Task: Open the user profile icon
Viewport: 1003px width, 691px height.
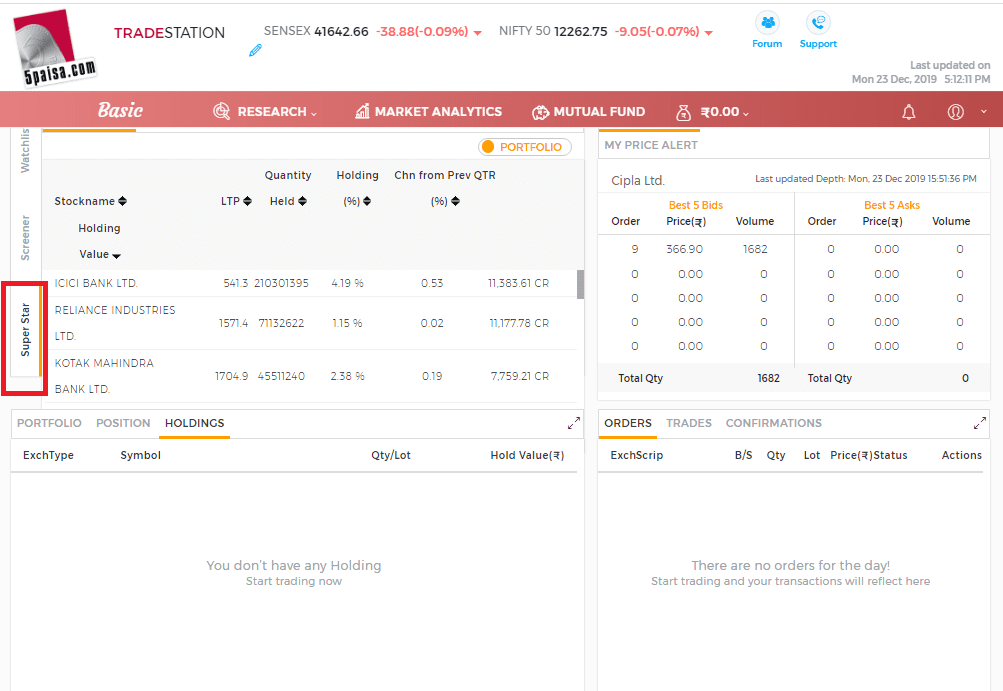Action: pos(955,112)
